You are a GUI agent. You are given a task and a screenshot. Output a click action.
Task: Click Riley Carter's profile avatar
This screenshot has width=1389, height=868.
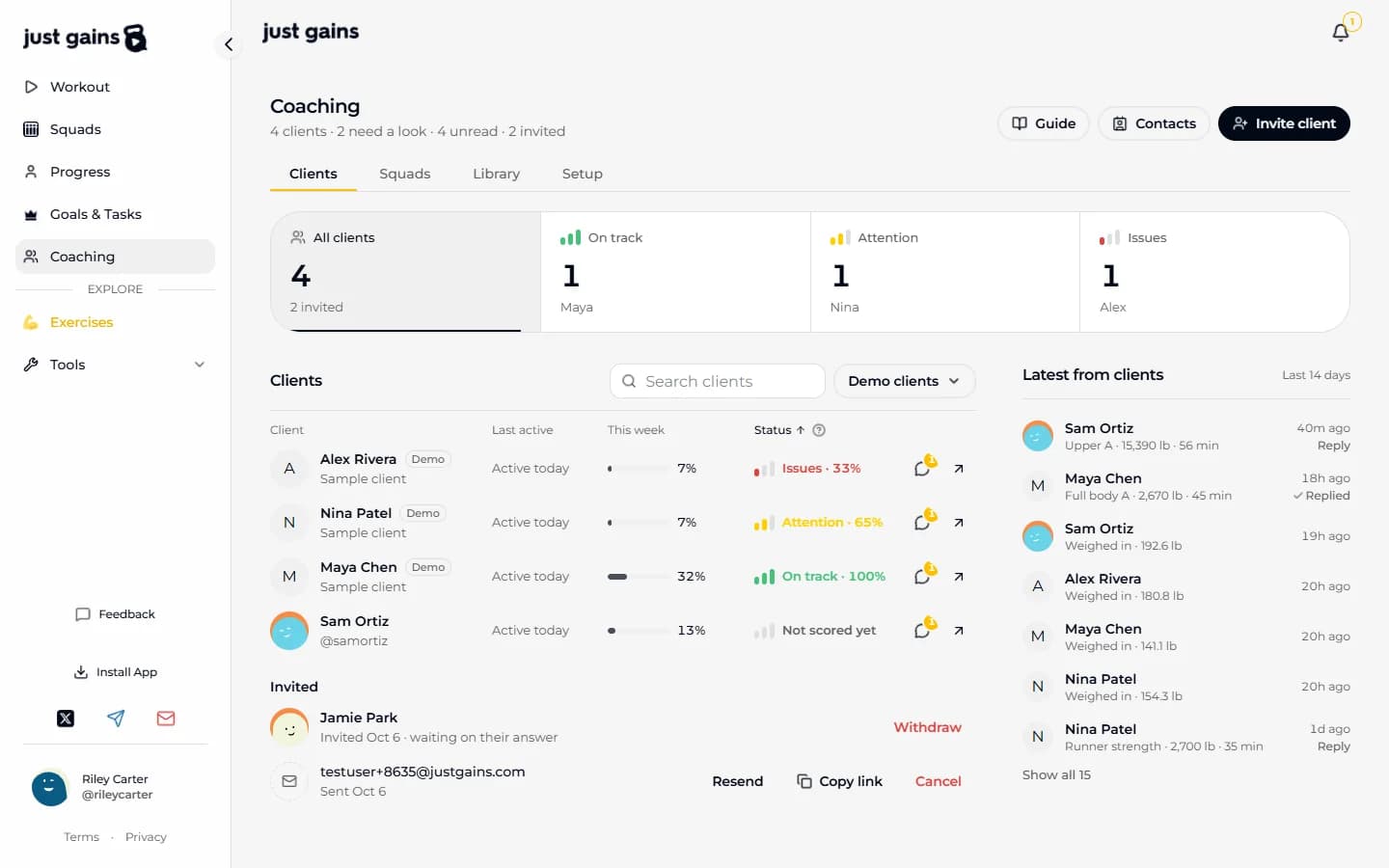tap(49, 788)
